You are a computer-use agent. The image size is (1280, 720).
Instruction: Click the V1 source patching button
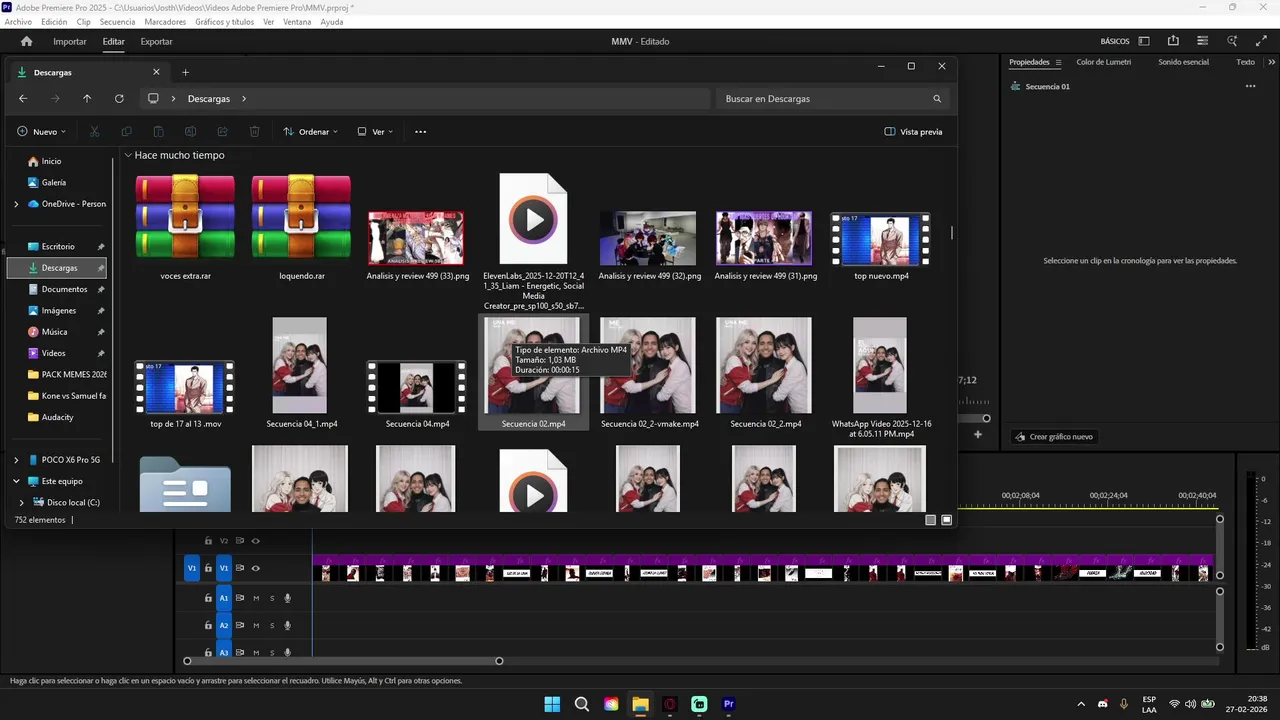coord(192,568)
